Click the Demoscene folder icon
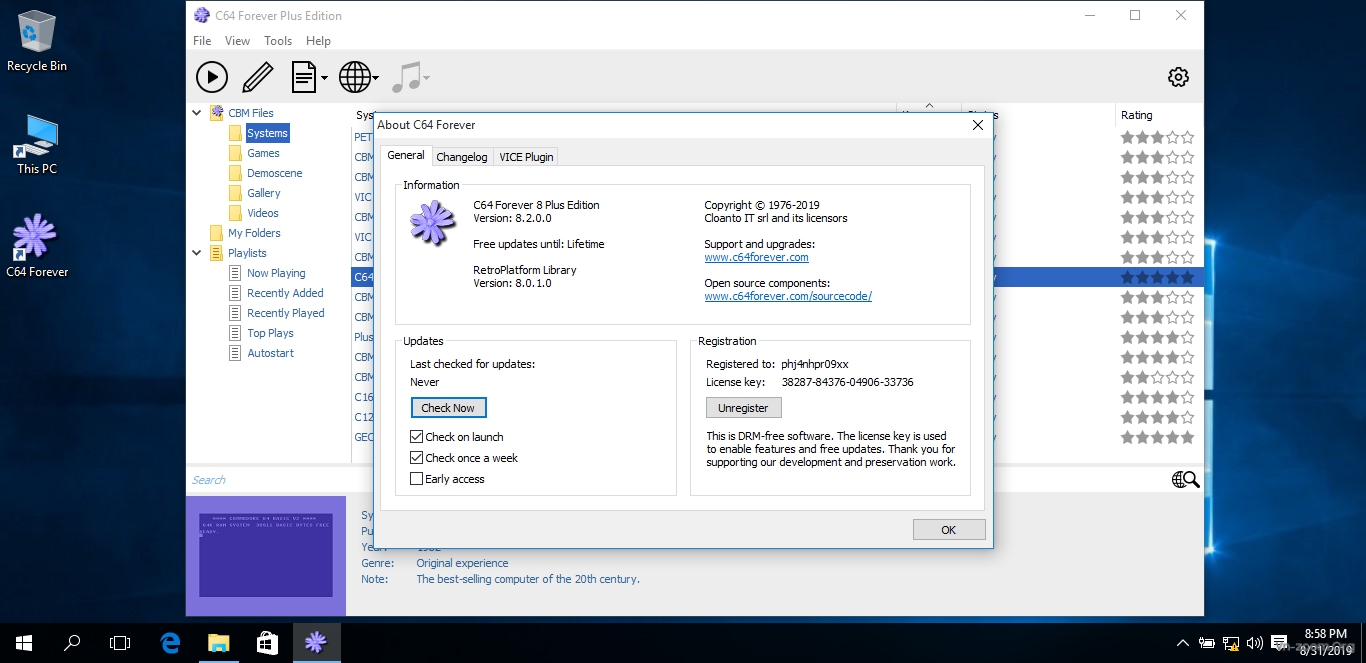The width and height of the screenshot is (1366, 663). tap(235, 173)
